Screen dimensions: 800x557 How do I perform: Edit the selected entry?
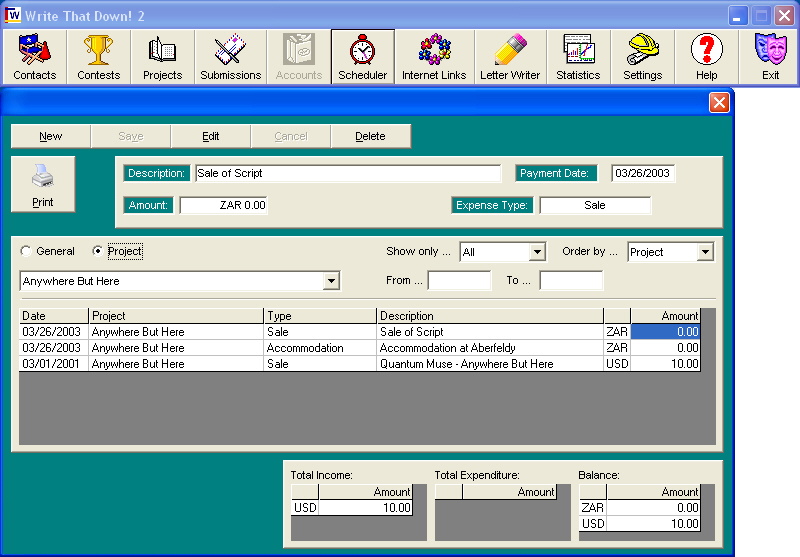[x=211, y=136]
